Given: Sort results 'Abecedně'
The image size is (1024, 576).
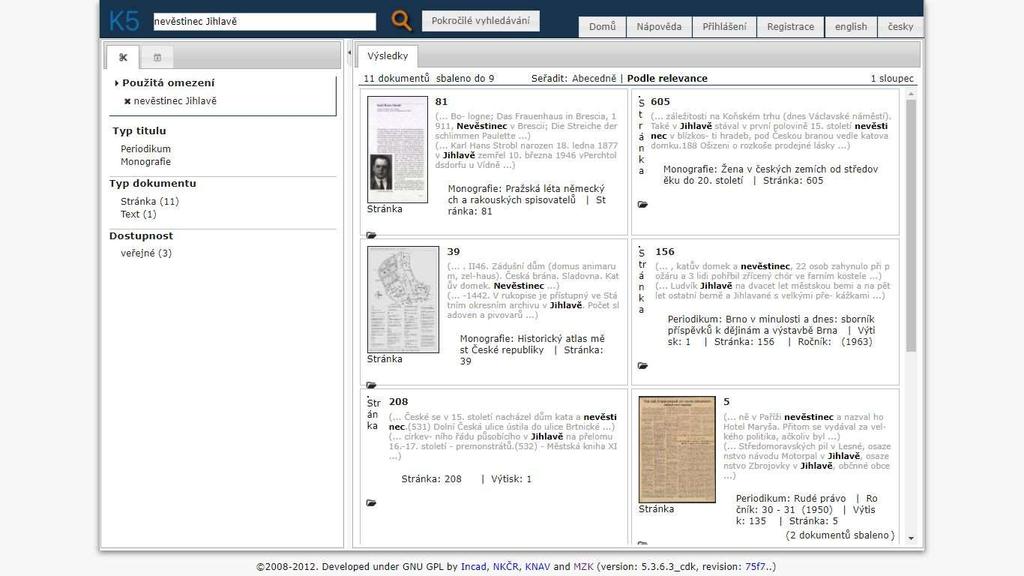Looking at the screenshot, I should (x=594, y=78).
